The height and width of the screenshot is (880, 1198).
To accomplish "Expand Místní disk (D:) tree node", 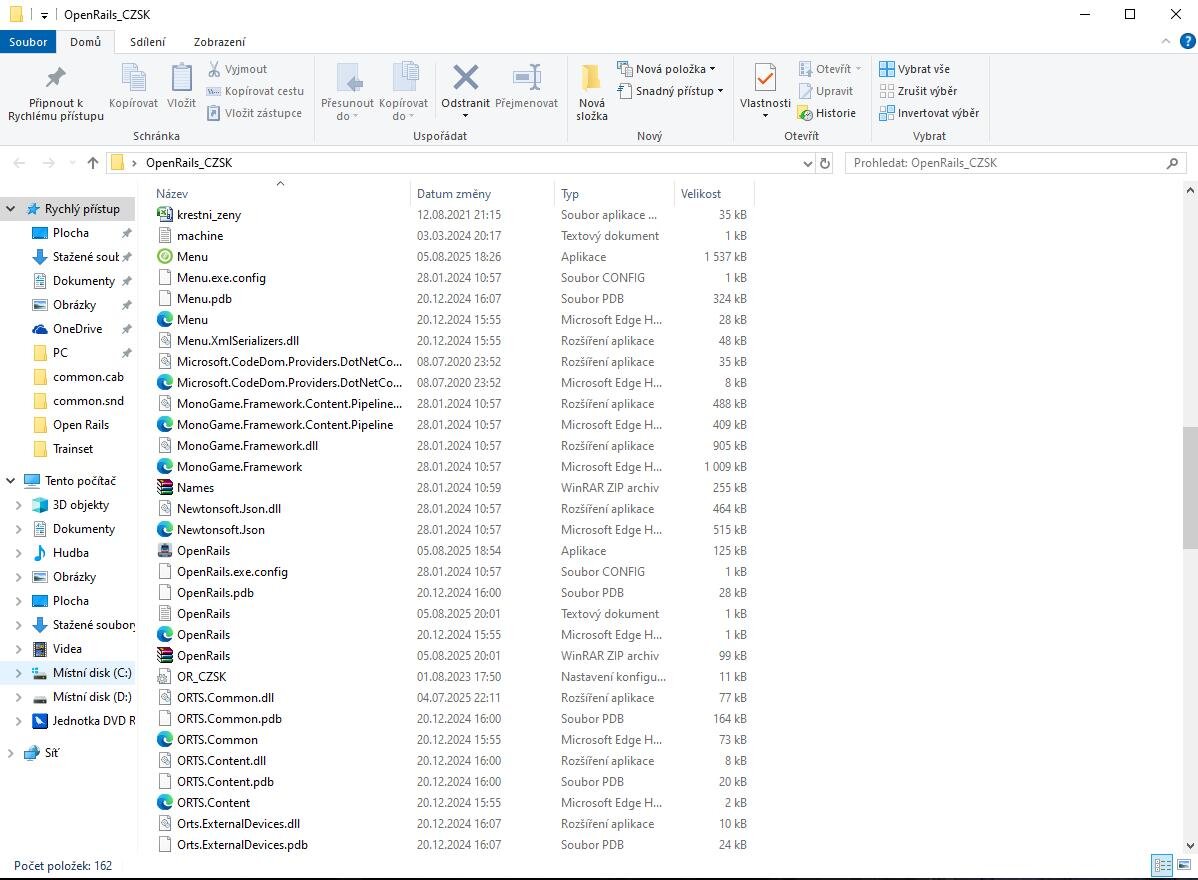I will coord(19,697).
